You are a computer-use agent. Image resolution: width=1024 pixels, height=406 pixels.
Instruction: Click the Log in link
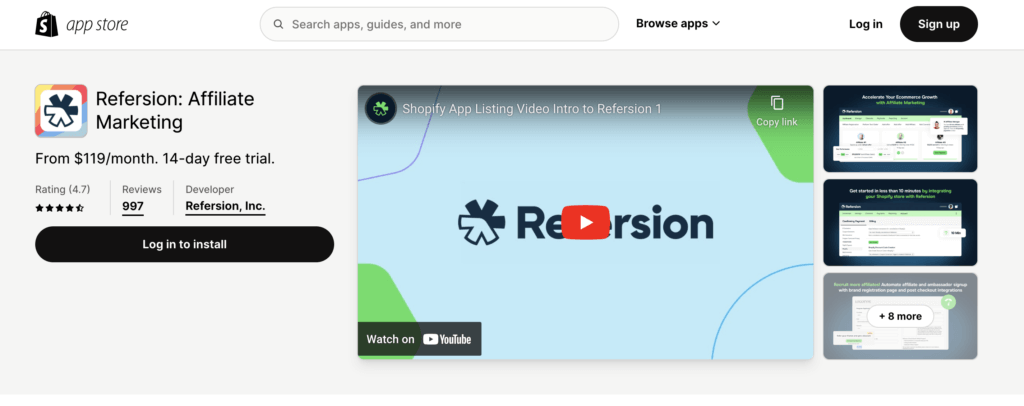pos(865,24)
